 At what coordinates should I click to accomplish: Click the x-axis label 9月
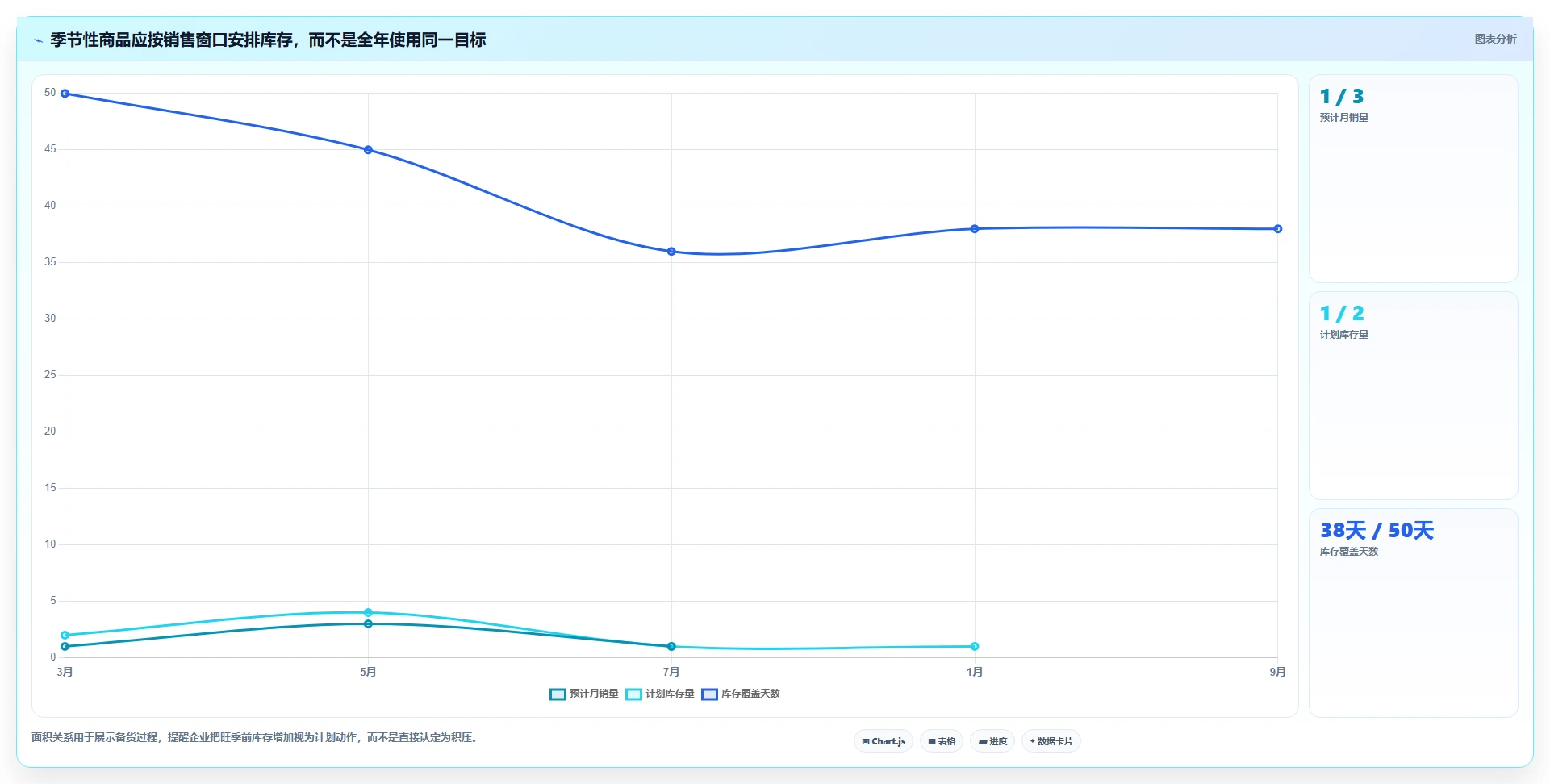point(1278,673)
